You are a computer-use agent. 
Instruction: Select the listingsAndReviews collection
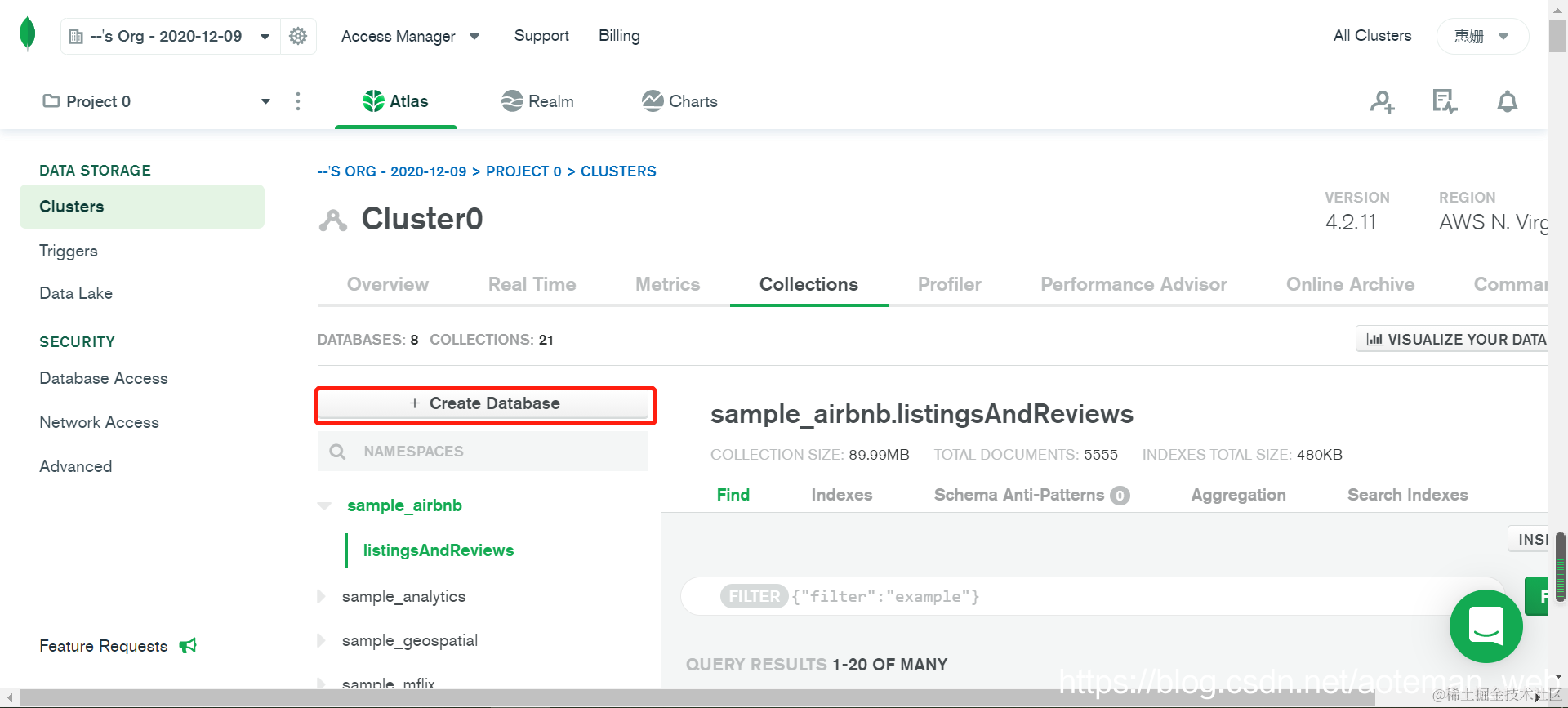(439, 550)
